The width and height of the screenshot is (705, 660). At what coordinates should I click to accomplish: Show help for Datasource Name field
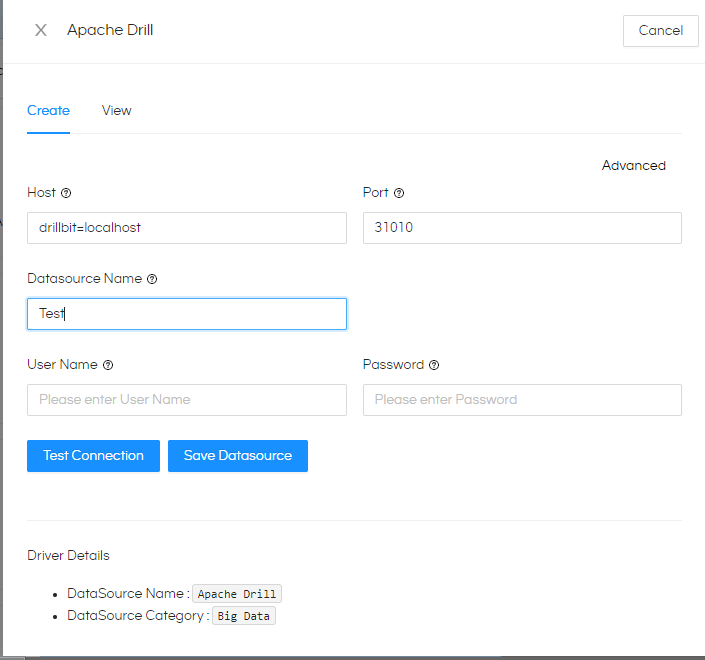[152, 279]
